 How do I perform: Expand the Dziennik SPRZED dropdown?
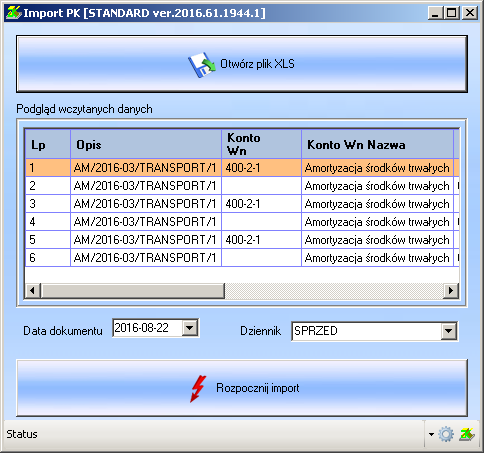[x=449, y=331]
